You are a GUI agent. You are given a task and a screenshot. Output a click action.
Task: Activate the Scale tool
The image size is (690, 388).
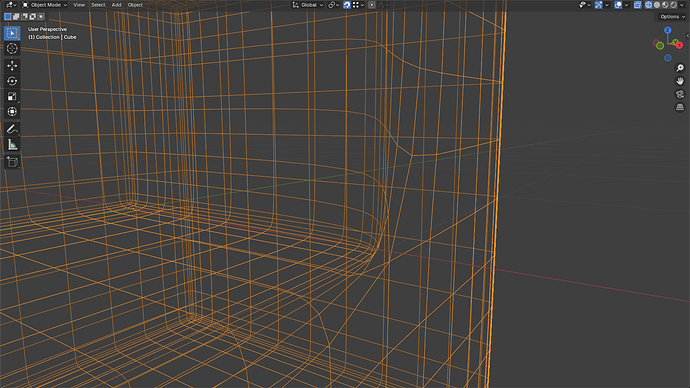pyautogui.click(x=12, y=96)
